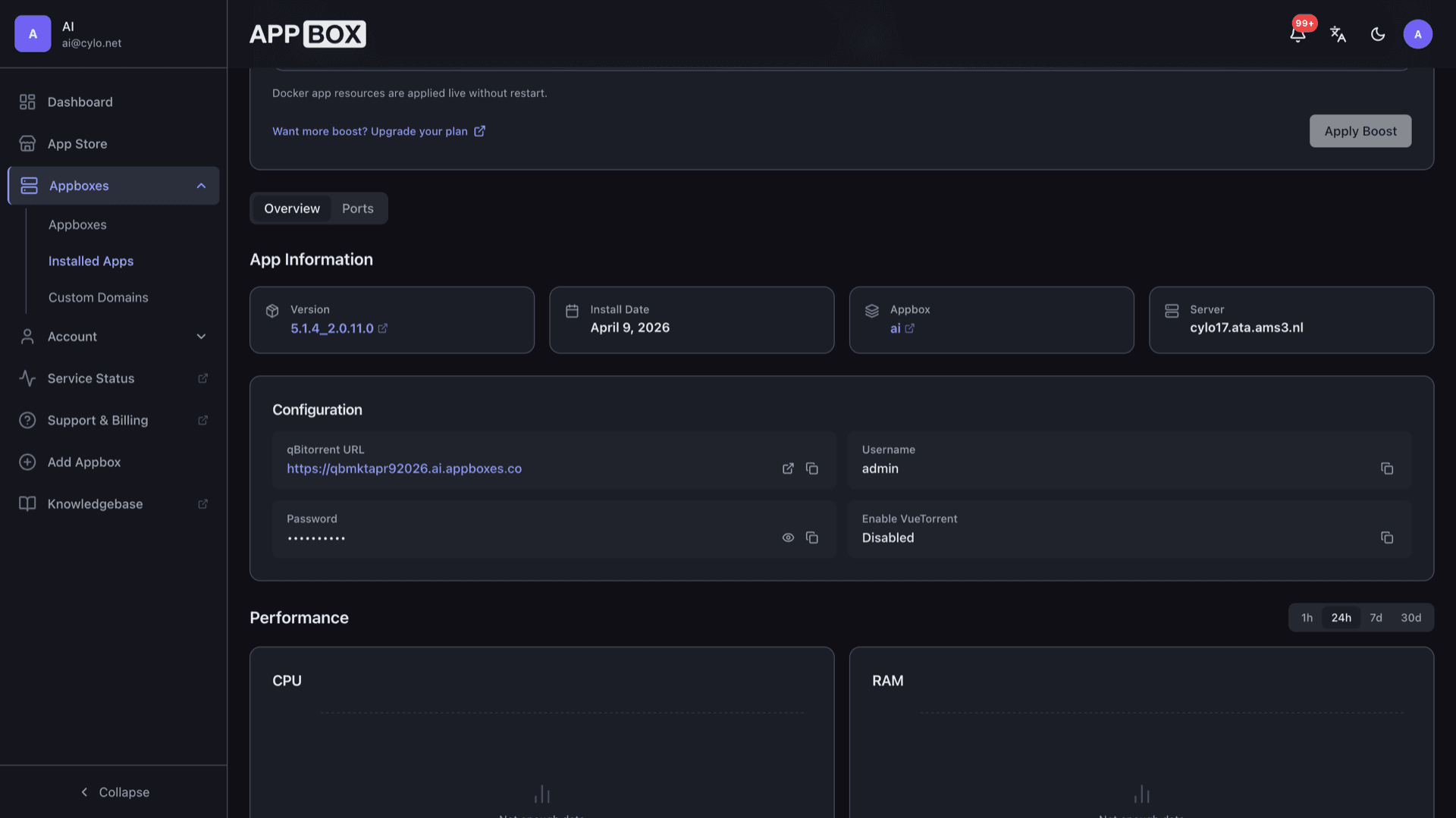Viewport: 1456px width, 818px height.
Task: Open the language translation menu
Action: click(x=1338, y=34)
